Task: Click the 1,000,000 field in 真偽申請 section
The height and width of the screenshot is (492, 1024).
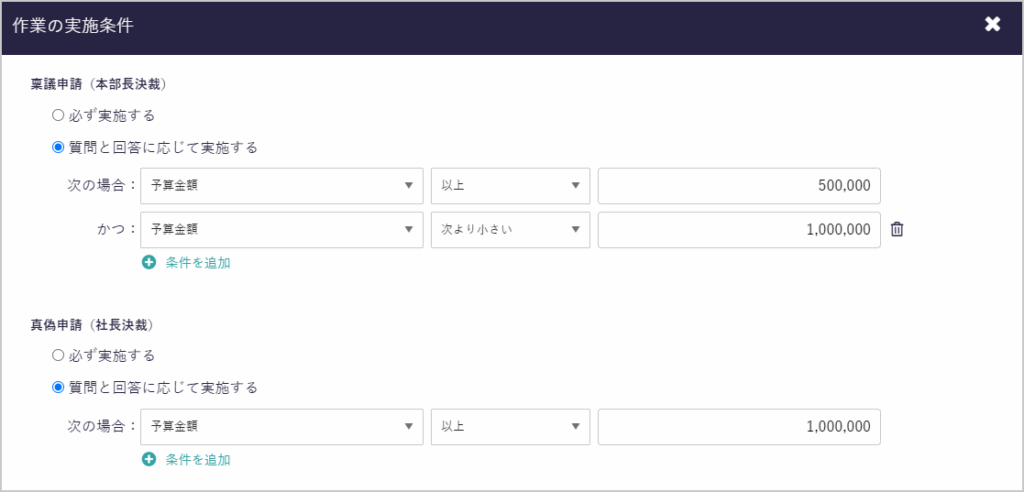Action: point(738,426)
